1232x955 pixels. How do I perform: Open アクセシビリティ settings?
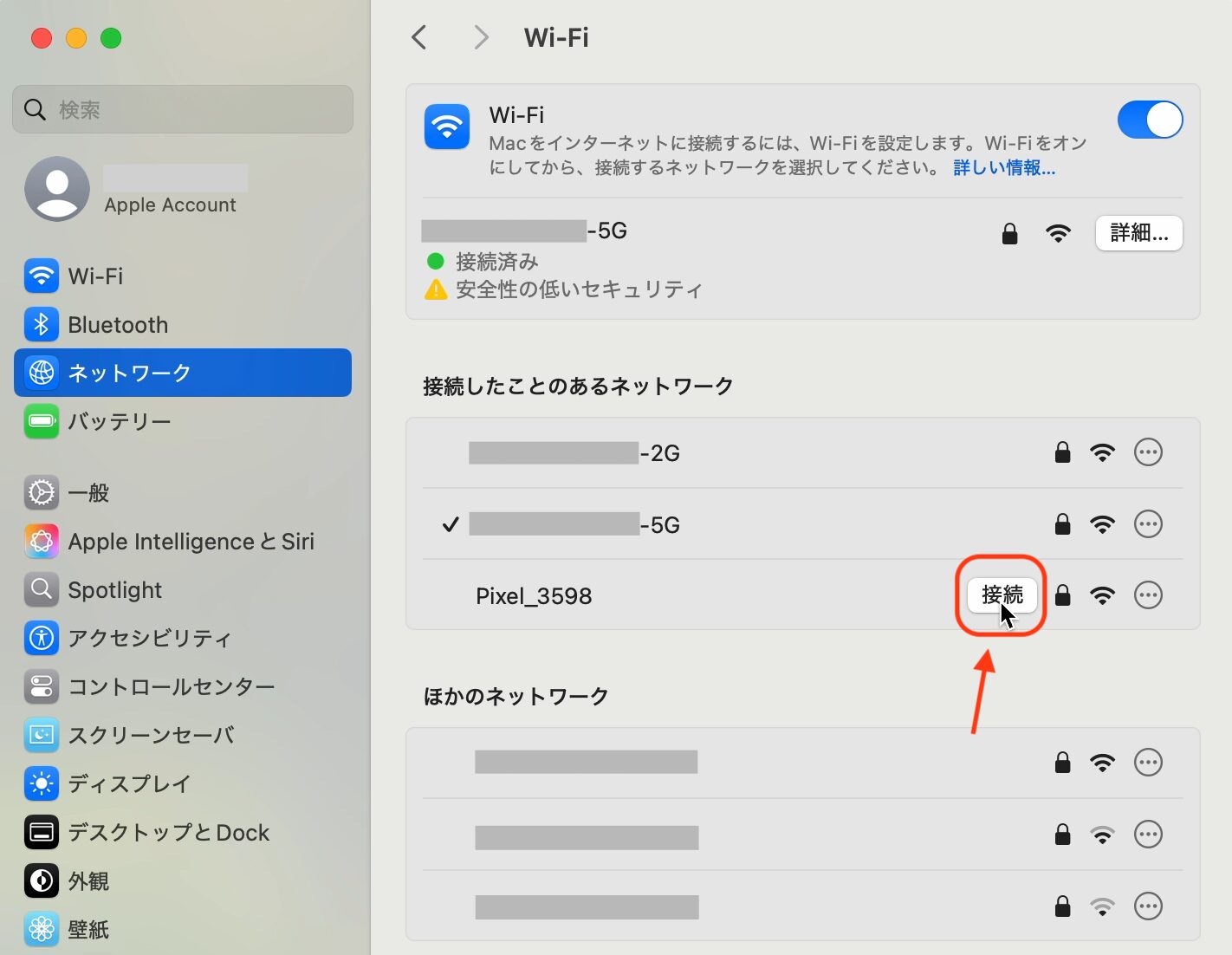pyautogui.click(x=149, y=639)
